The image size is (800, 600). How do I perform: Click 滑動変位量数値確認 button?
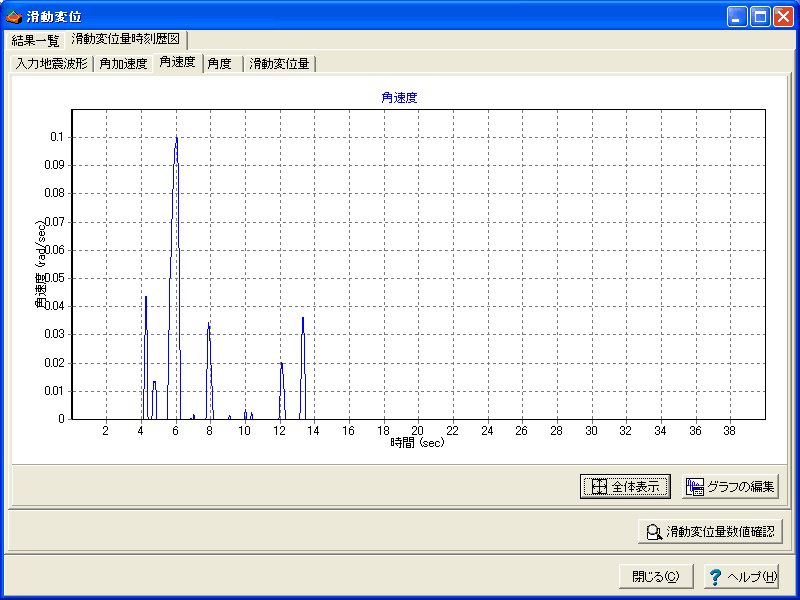click(710, 532)
